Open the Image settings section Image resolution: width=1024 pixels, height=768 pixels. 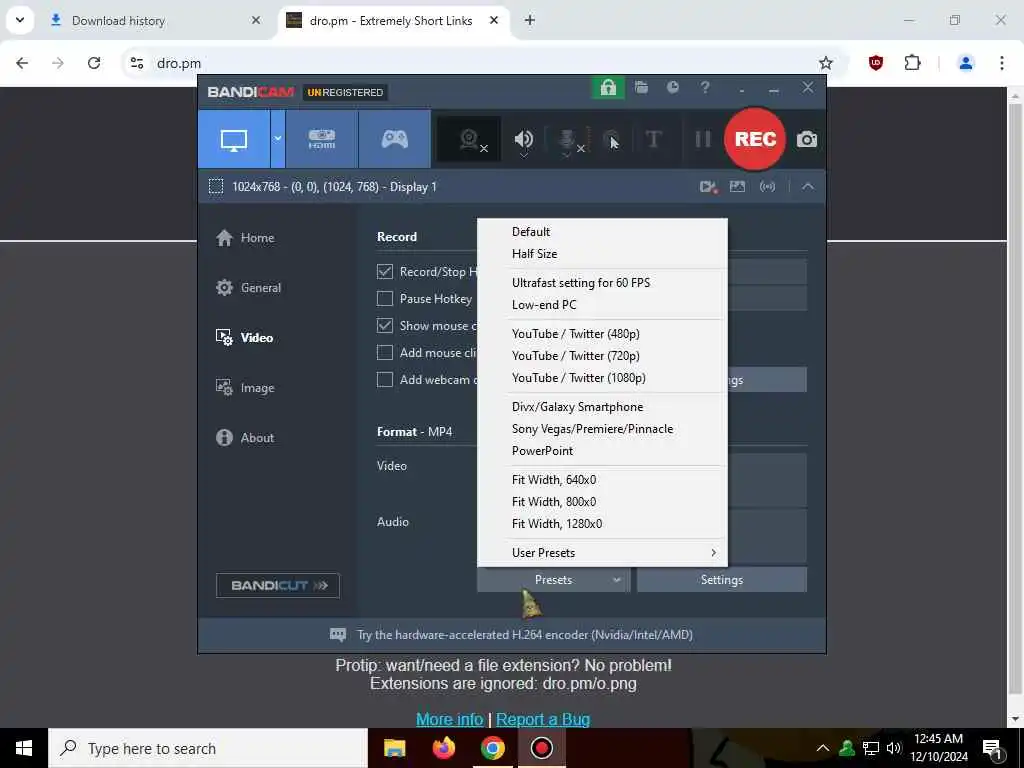pos(245,388)
